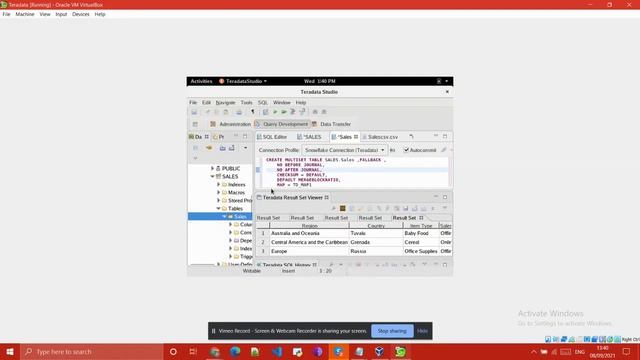Image resolution: width=640 pixels, height=360 pixels.
Task: Toggle the Autocommit checkbox
Action: [406, 150]
